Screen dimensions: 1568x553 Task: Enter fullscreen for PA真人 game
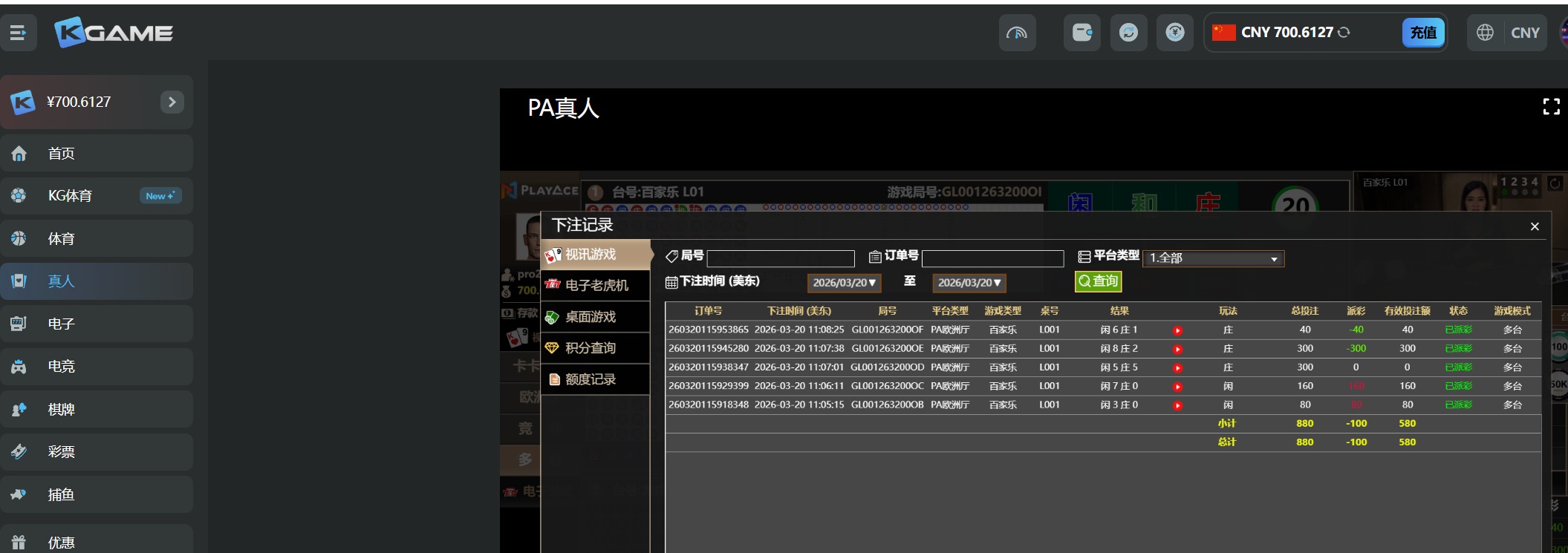tap(1551, 107)
